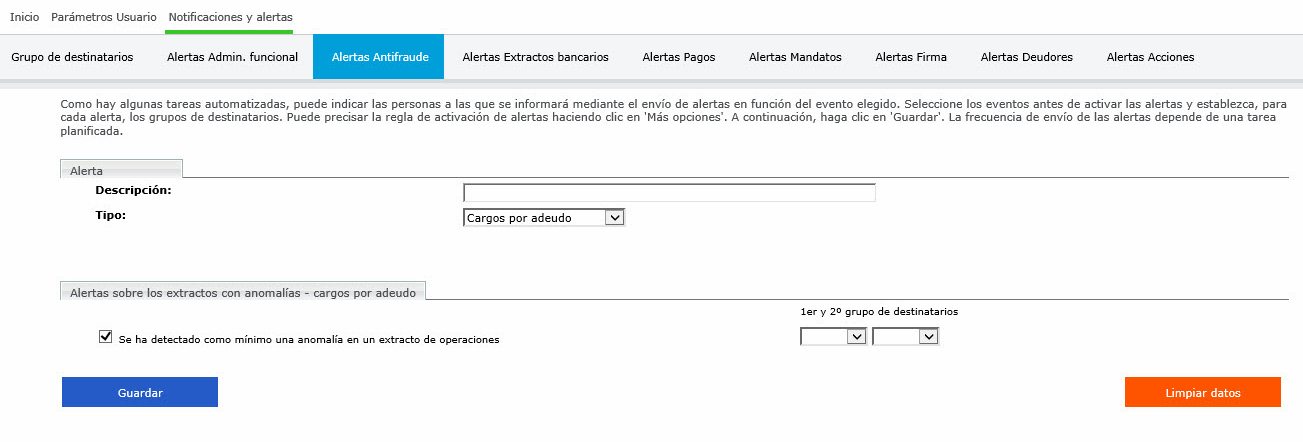1303x442 pixels.
Task: Open the Alertas Firma tab
Action: pyautogui.click(x=910, y=57)
